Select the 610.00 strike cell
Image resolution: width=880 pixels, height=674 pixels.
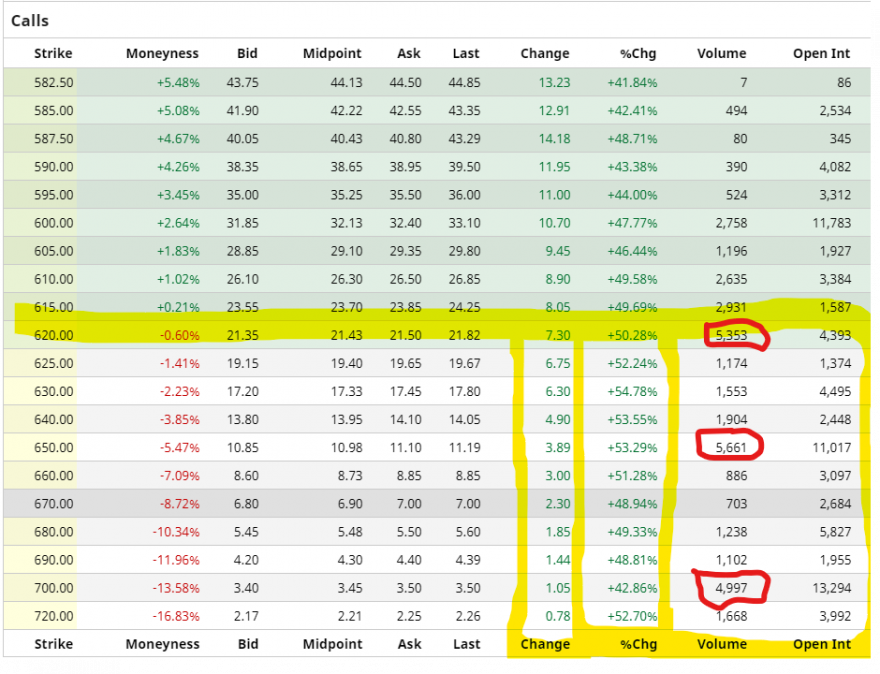53,279
